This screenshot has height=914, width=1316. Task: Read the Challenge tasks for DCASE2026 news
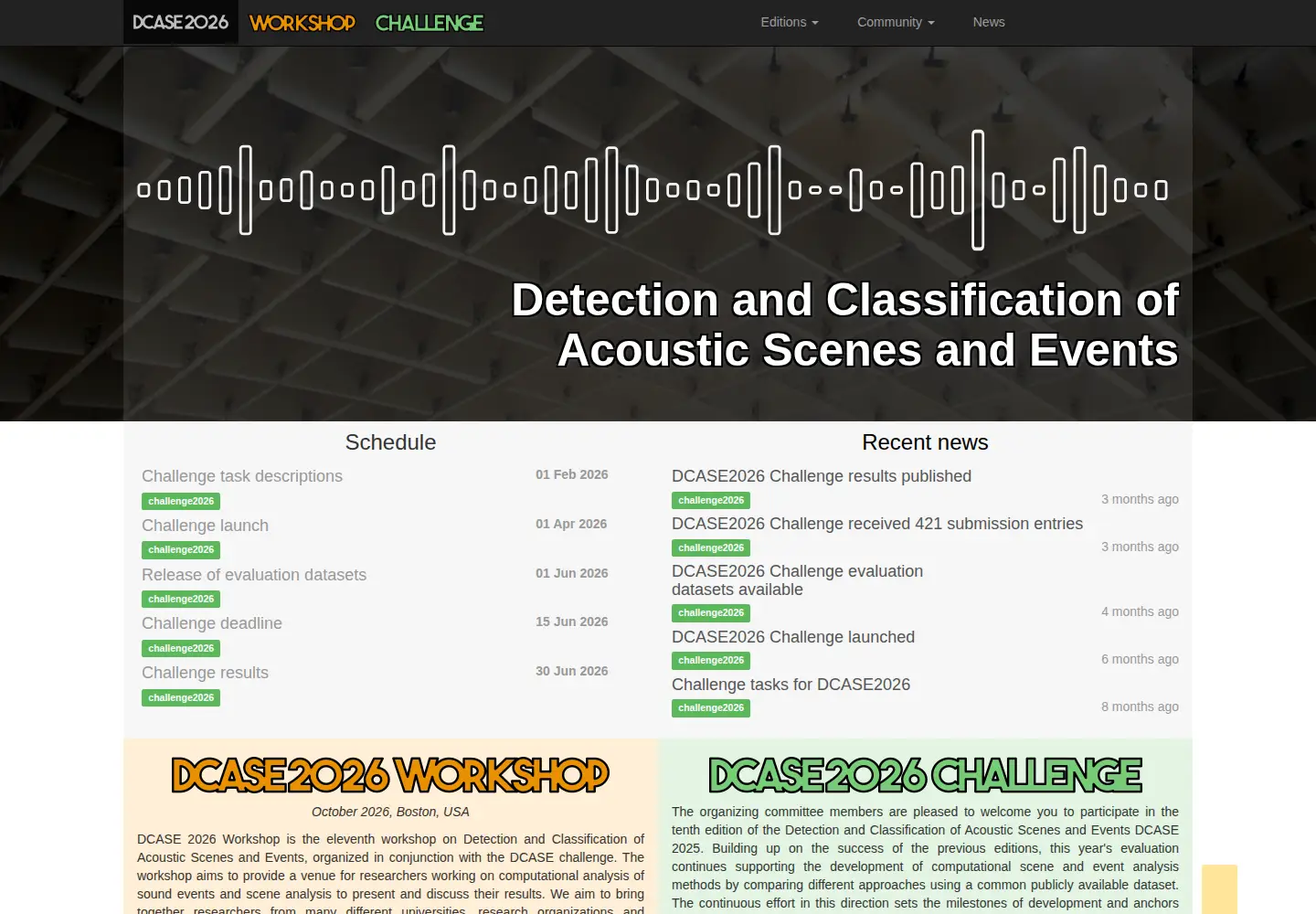(x=791, y=685)
